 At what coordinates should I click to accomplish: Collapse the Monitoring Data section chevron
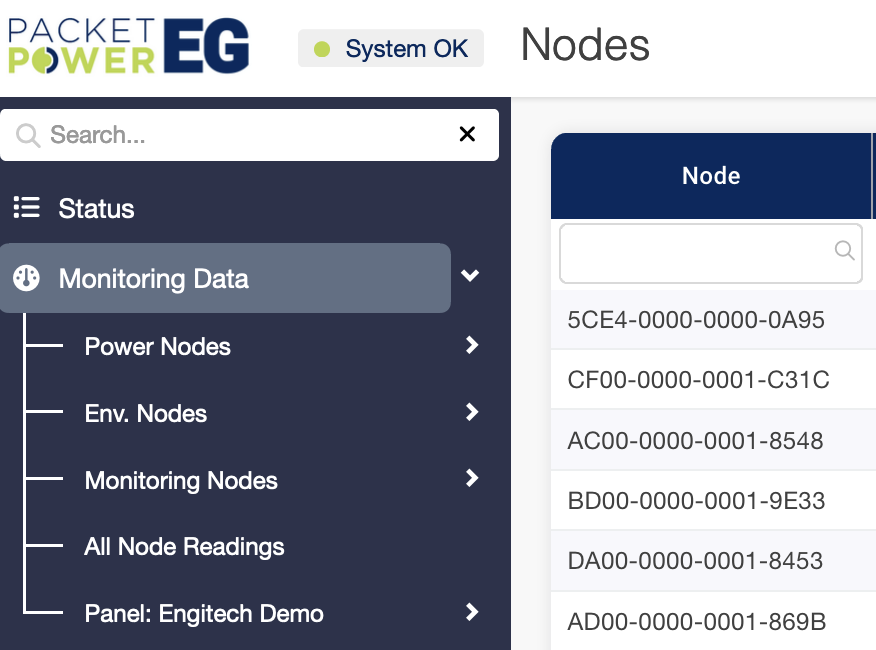pyautogui.click(x=470, y=277)
